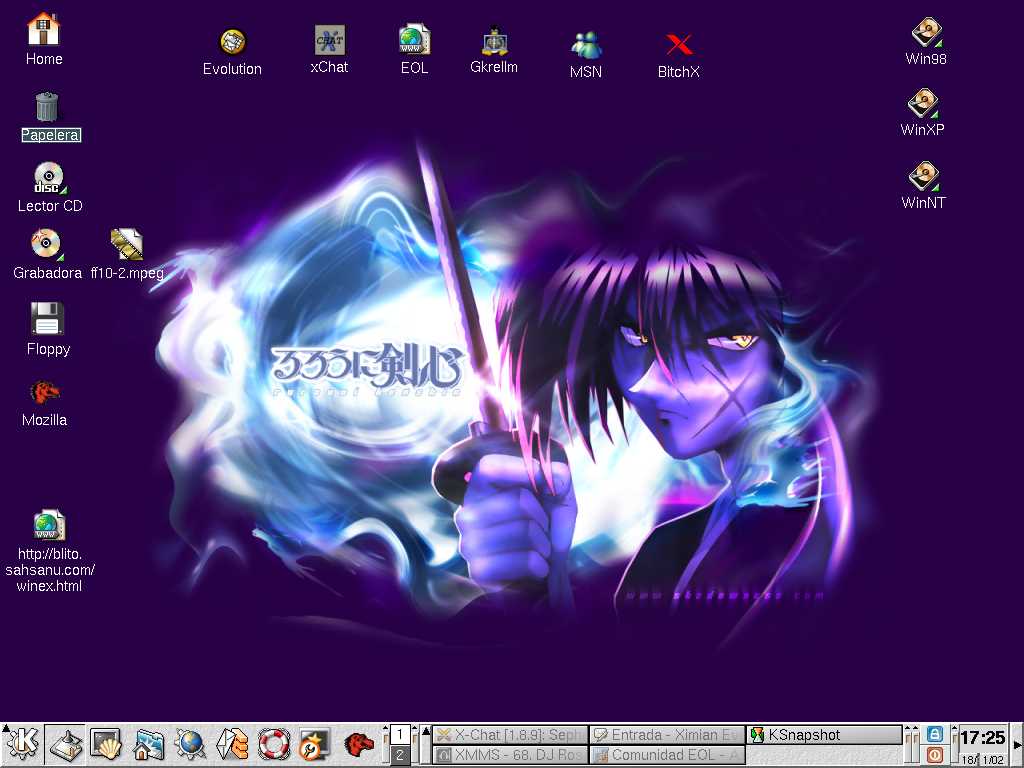Click the 17:25 panel clock
Viewport: 1024px width, 768px height.
pos(982,739)
